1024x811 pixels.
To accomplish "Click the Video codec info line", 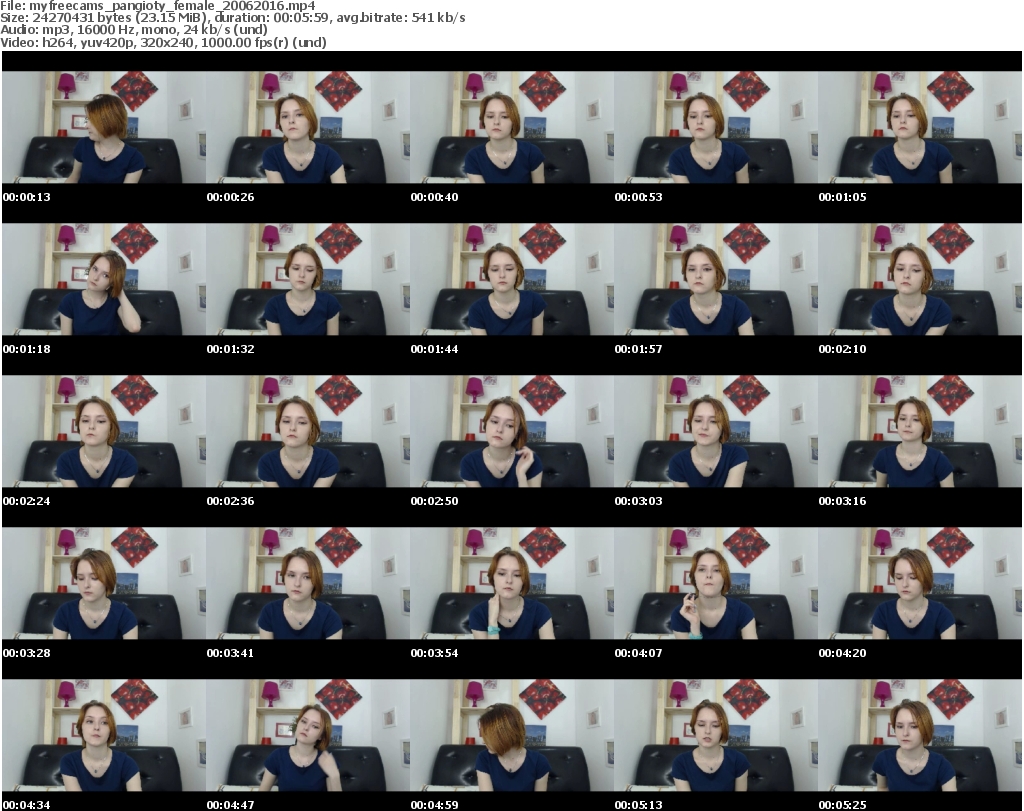I will [x=163, y=42].
